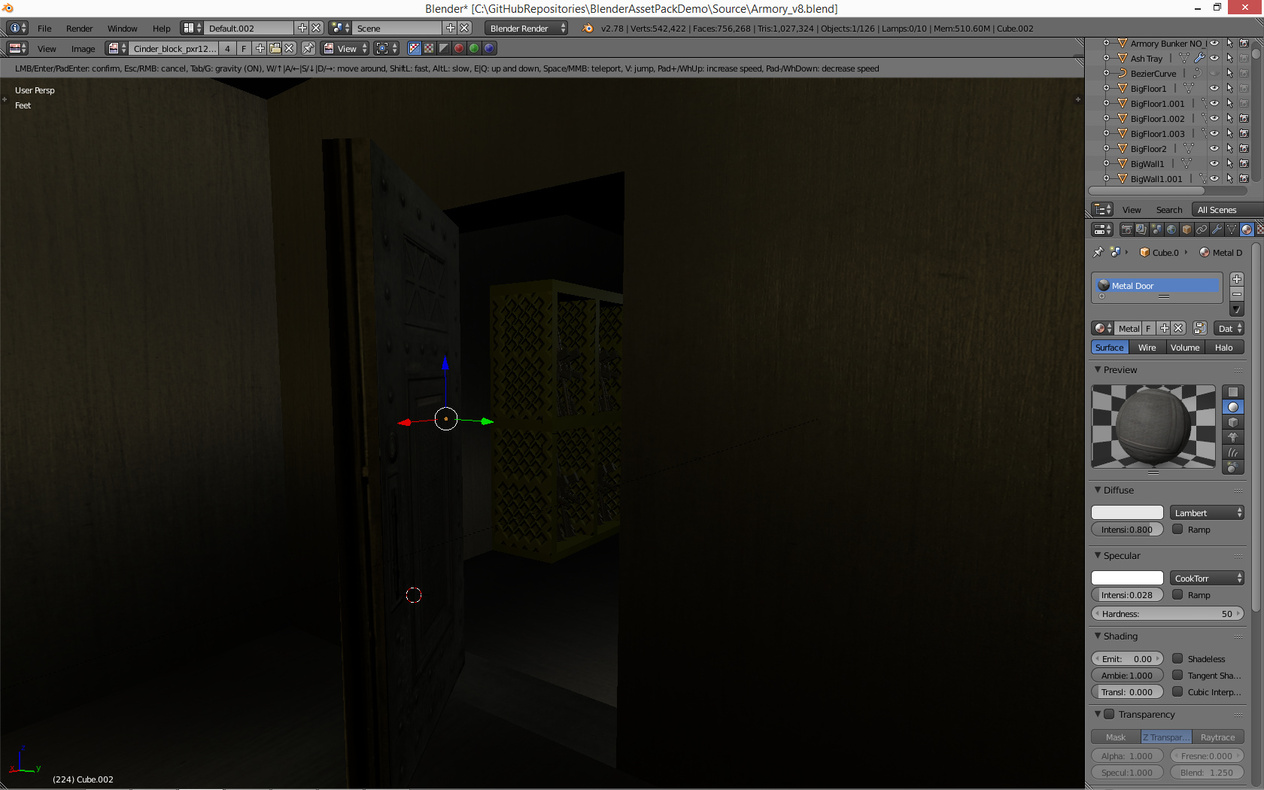
Task: Set preview to monkey type
Action: [x=1233, y=437]
